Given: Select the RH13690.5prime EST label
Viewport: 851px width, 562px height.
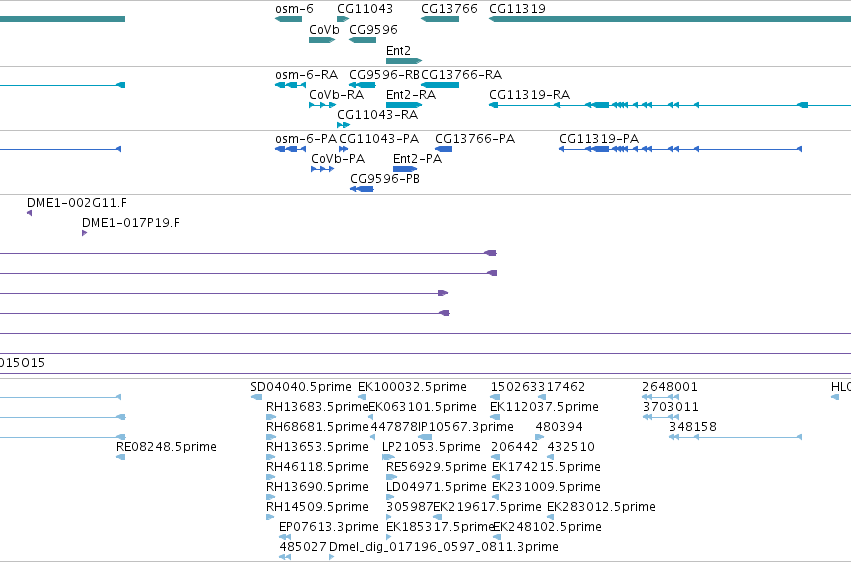Looking at the screenshot, I should [317, 487].
